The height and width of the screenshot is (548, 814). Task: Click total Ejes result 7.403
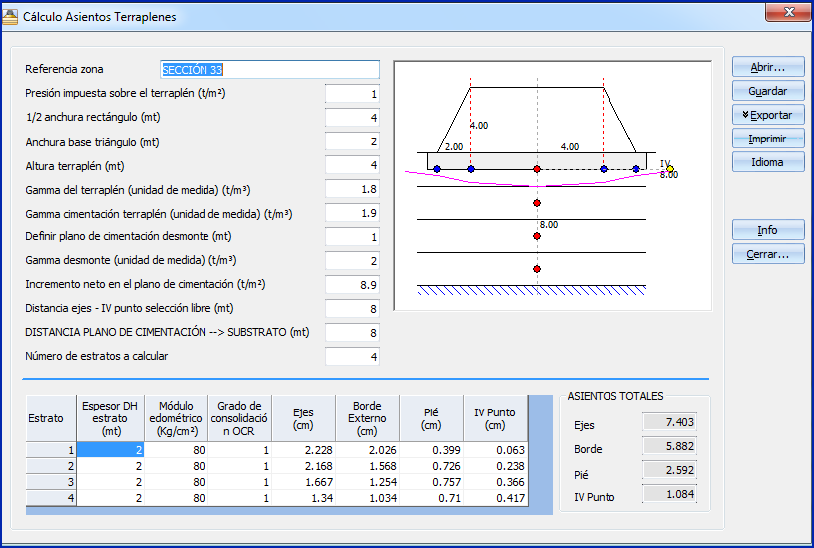click(669, 422)
